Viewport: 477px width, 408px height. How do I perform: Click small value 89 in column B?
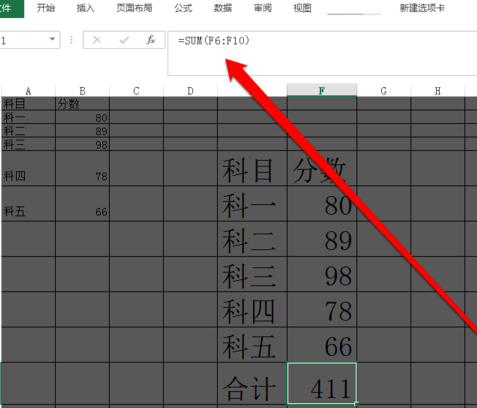82,131
